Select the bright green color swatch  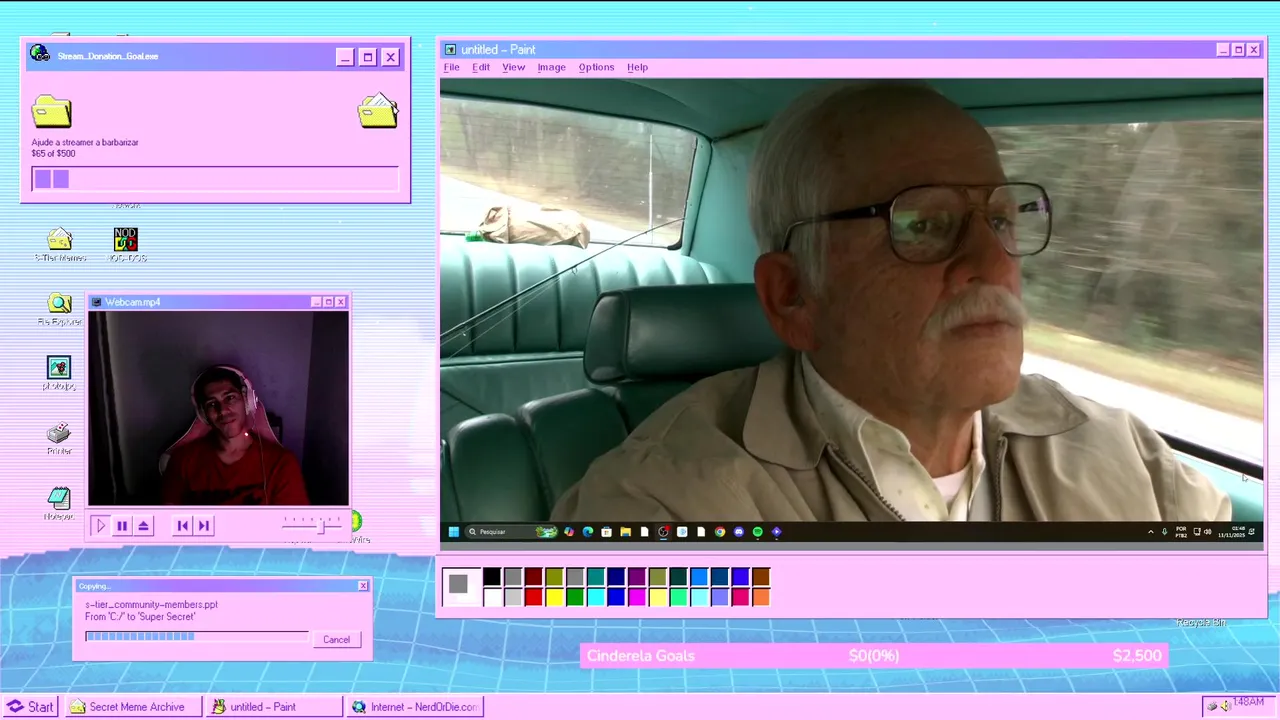575,597
